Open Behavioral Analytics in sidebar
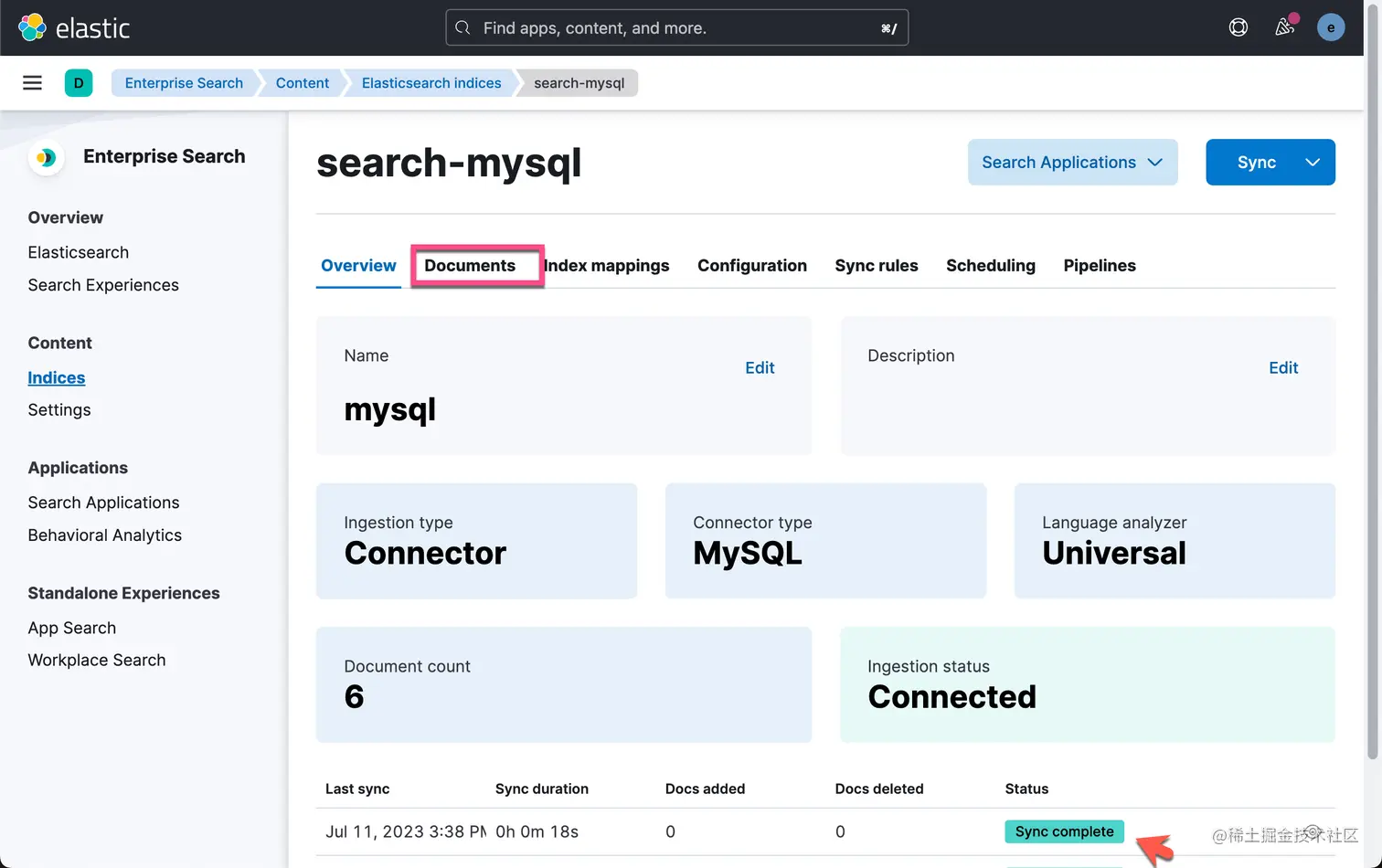Image resolution: width=1382 pixels, height=868 pixels. tap(105, 535)
